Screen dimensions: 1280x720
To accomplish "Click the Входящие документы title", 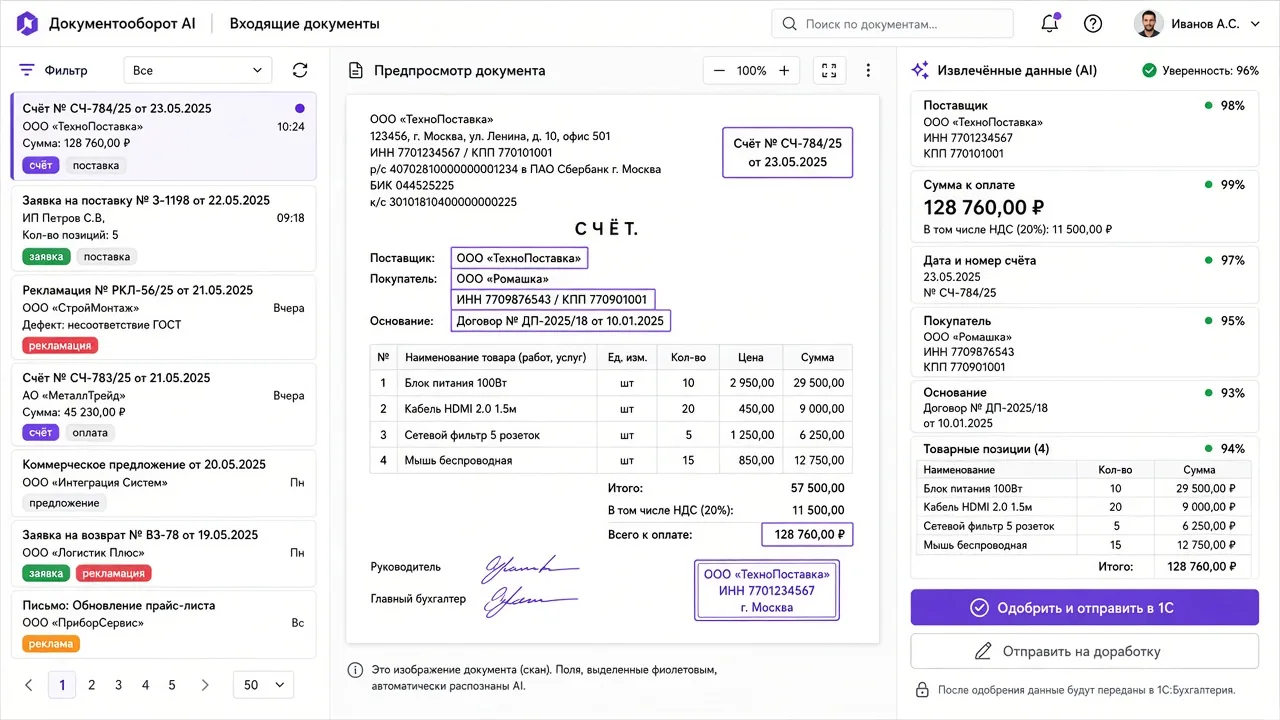I will (305, 24).
